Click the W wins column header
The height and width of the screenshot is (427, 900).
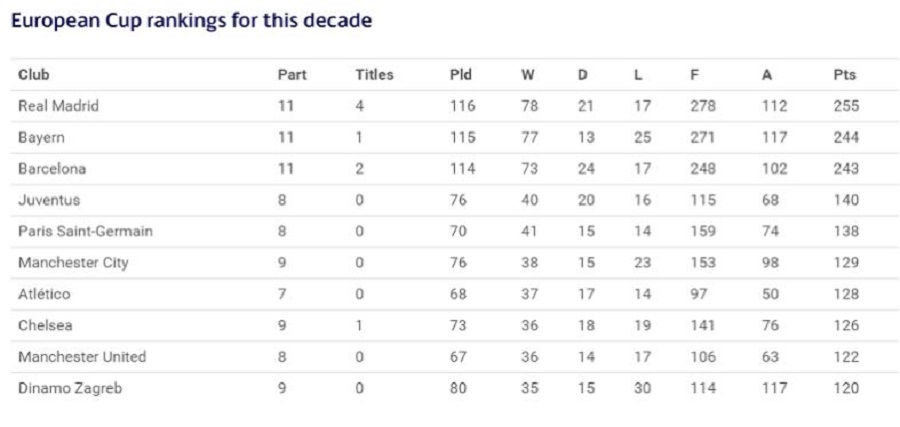click(527, 75)
